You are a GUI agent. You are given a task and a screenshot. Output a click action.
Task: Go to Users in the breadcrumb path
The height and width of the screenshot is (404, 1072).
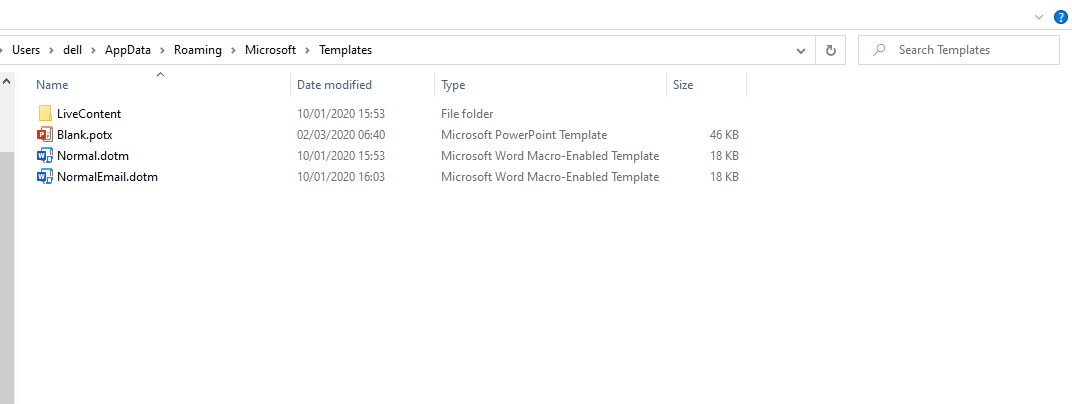26,50
